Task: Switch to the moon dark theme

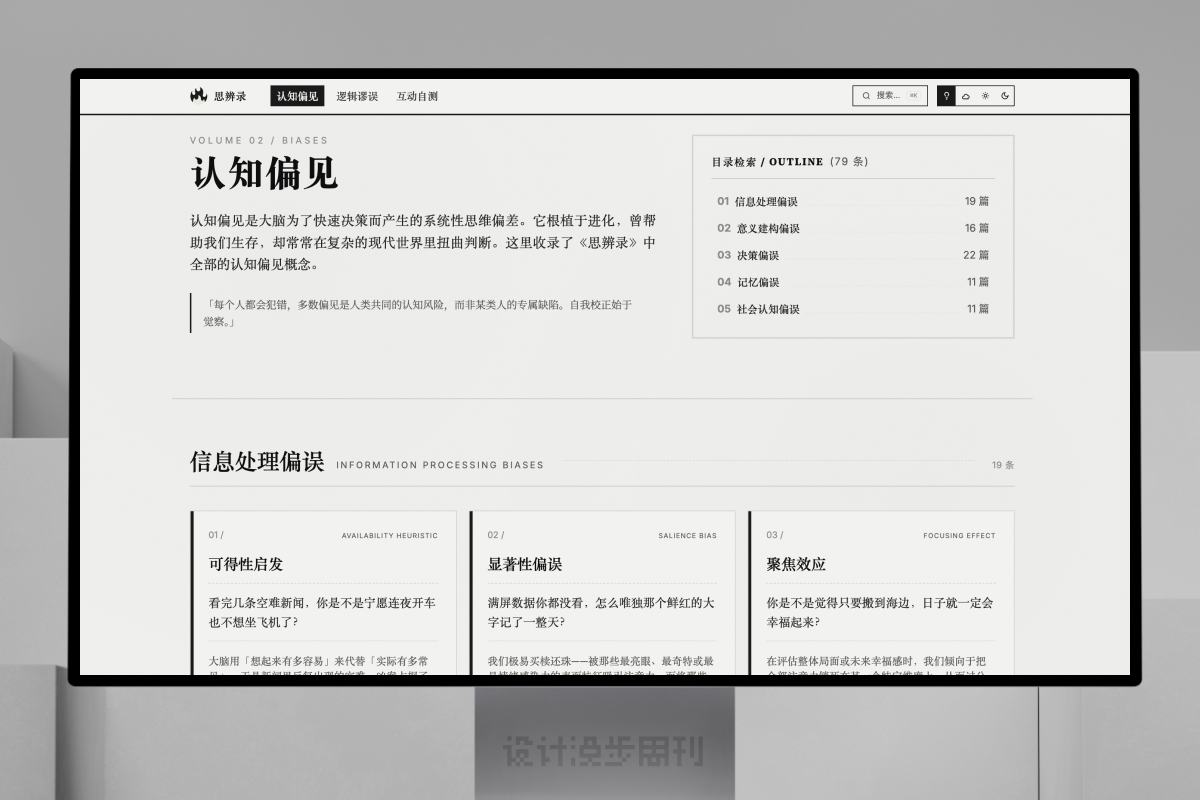Action: pos(1005,96)
